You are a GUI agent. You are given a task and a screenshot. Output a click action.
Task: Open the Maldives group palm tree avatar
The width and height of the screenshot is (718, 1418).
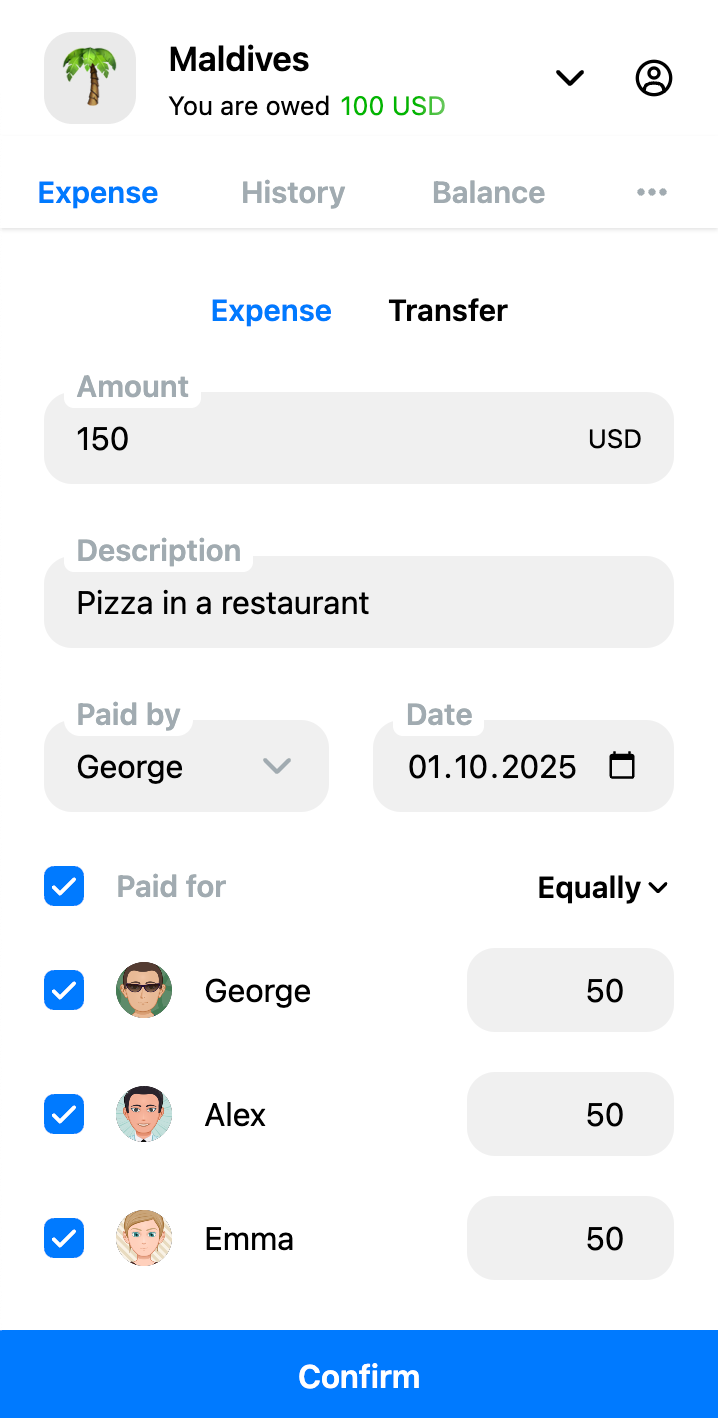(89, 77)
